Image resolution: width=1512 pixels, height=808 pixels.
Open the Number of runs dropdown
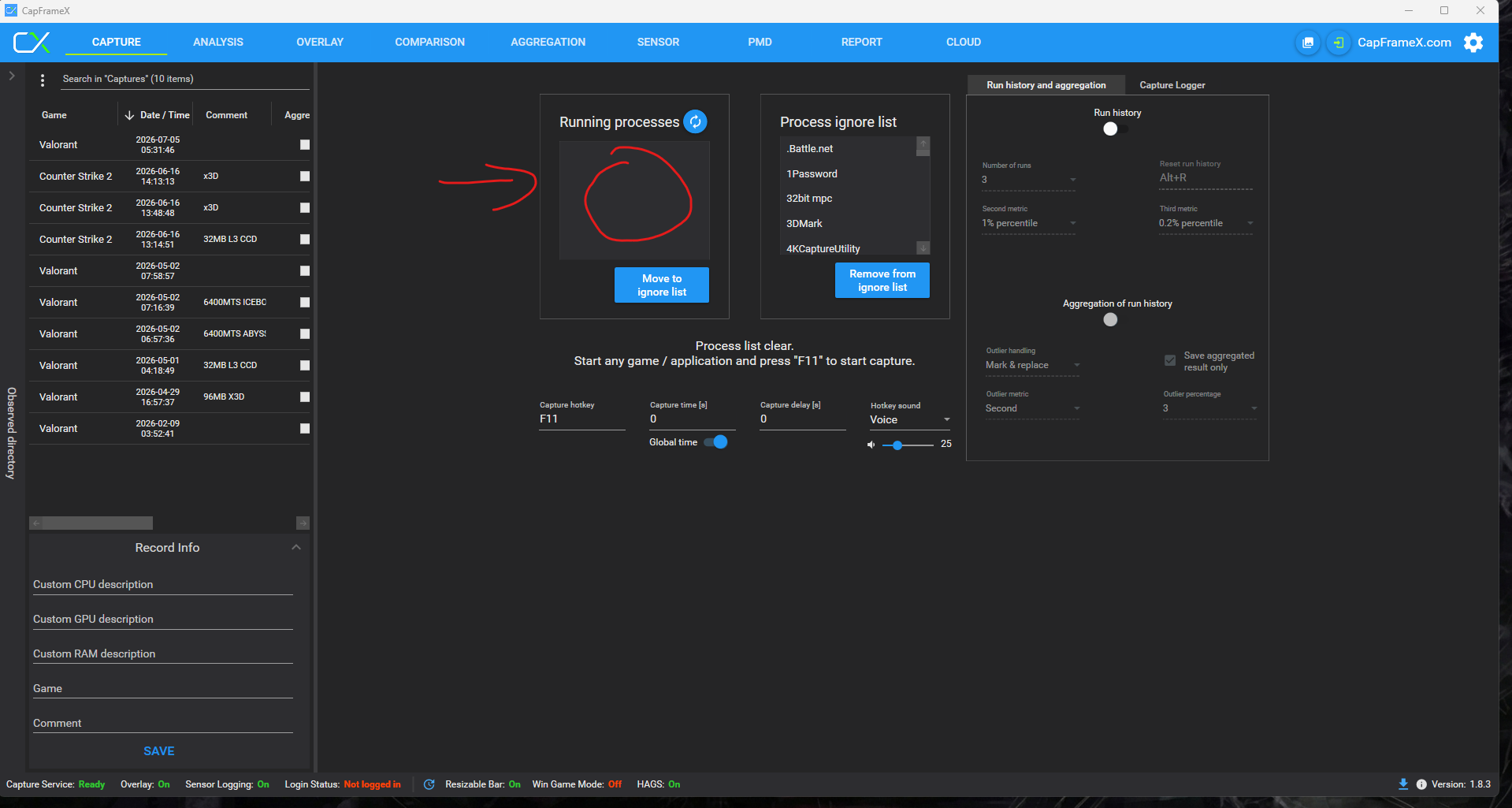1029,180
